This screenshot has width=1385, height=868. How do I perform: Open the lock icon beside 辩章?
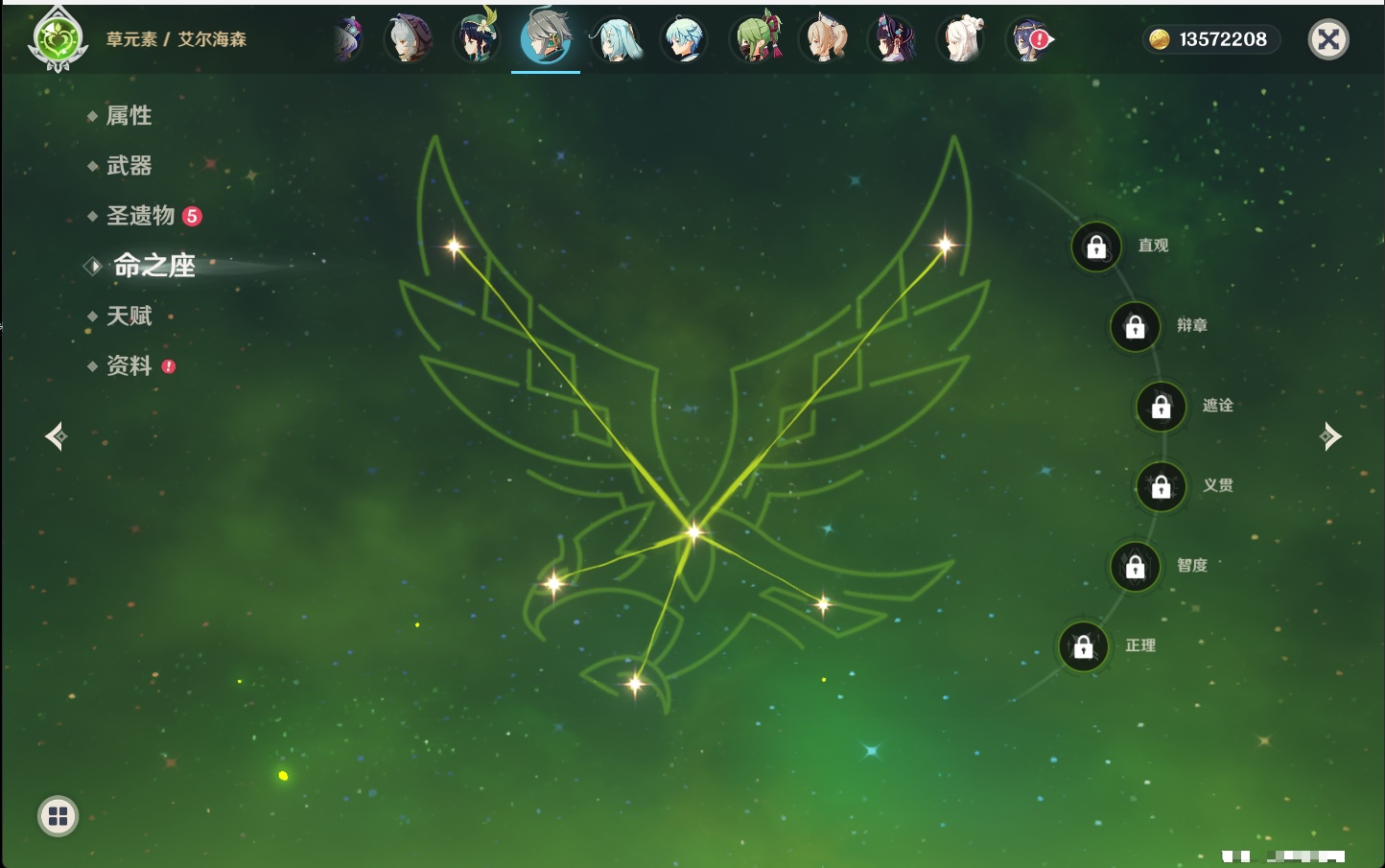click(x=1135, y=327)
